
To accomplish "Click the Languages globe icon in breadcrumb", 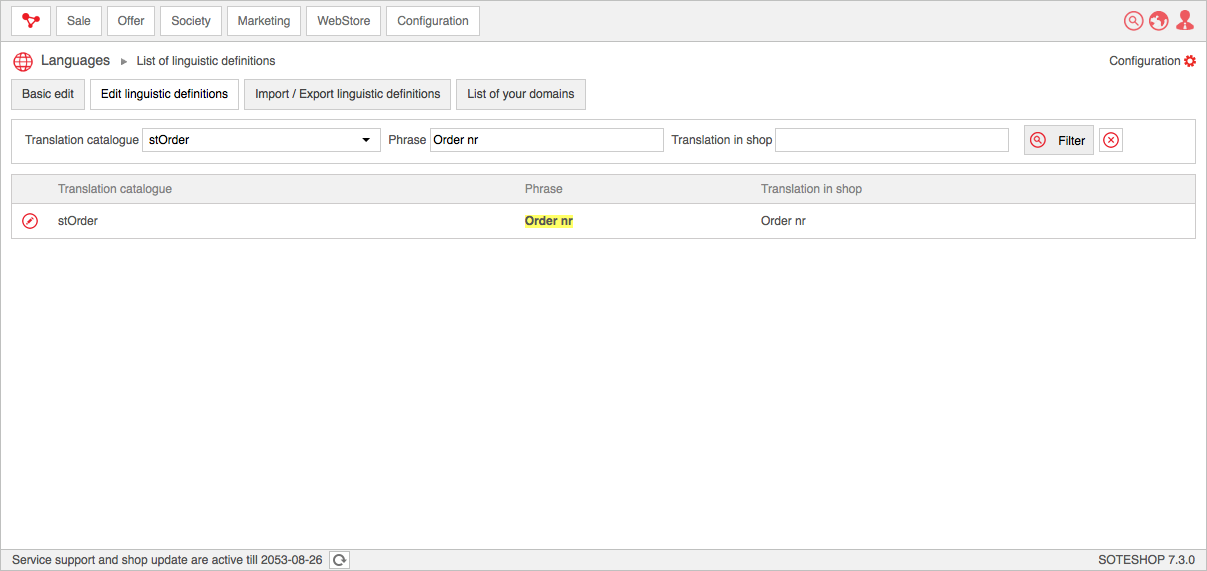I will click(x=23, y=61).
